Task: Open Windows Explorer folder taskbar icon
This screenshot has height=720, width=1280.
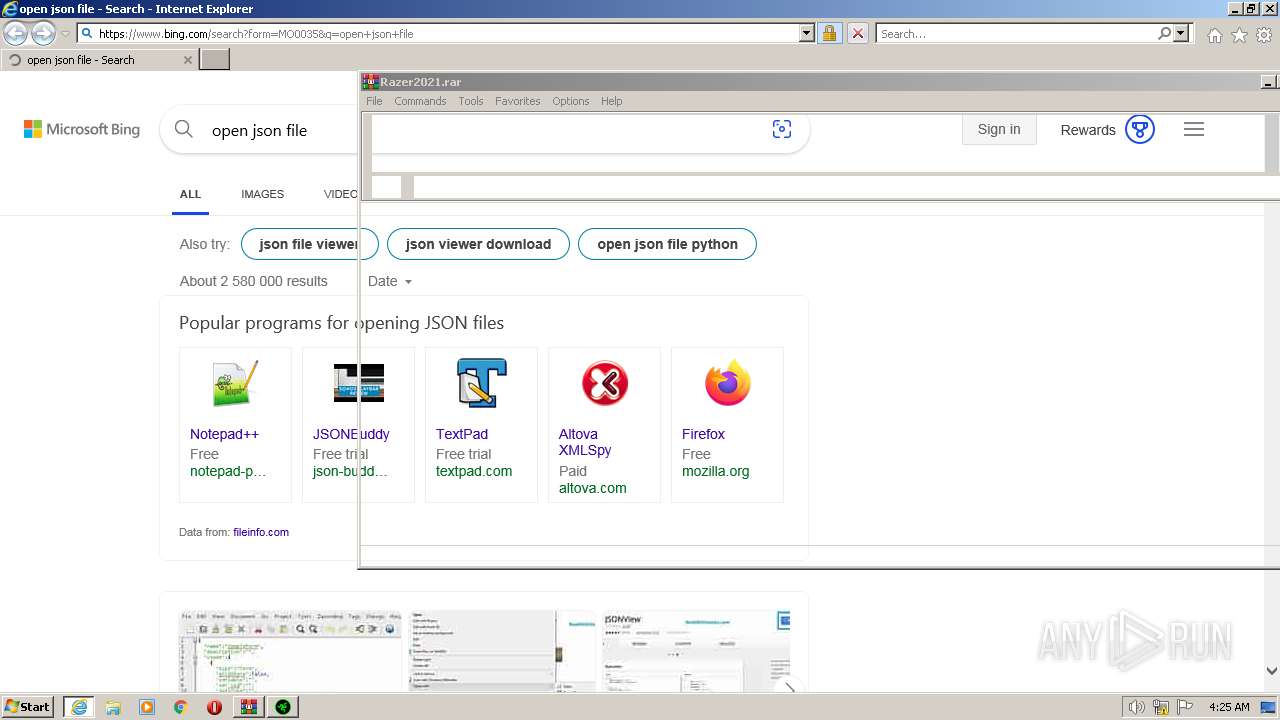Action: coord(113,707)
